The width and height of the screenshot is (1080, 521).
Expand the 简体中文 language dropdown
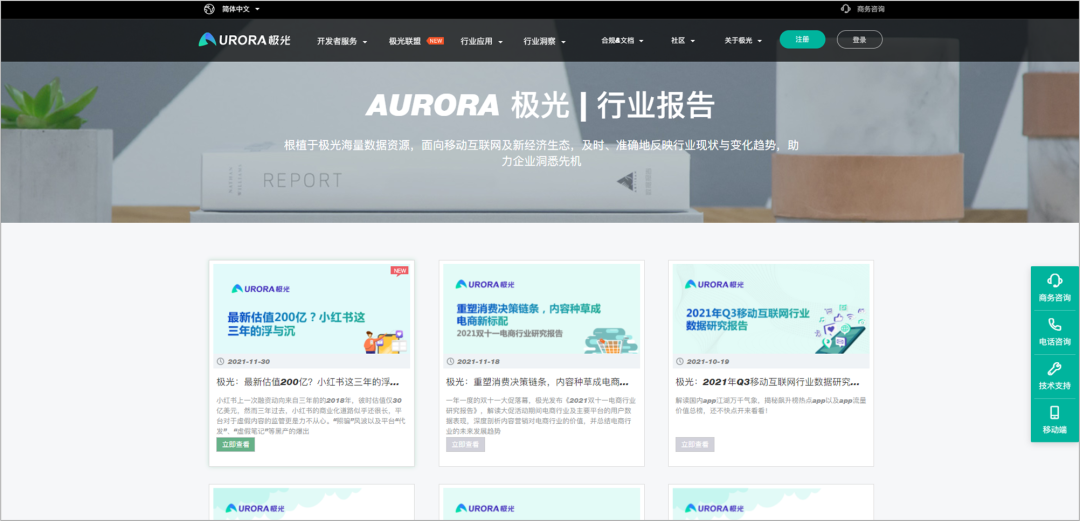[x=240, y=9]
